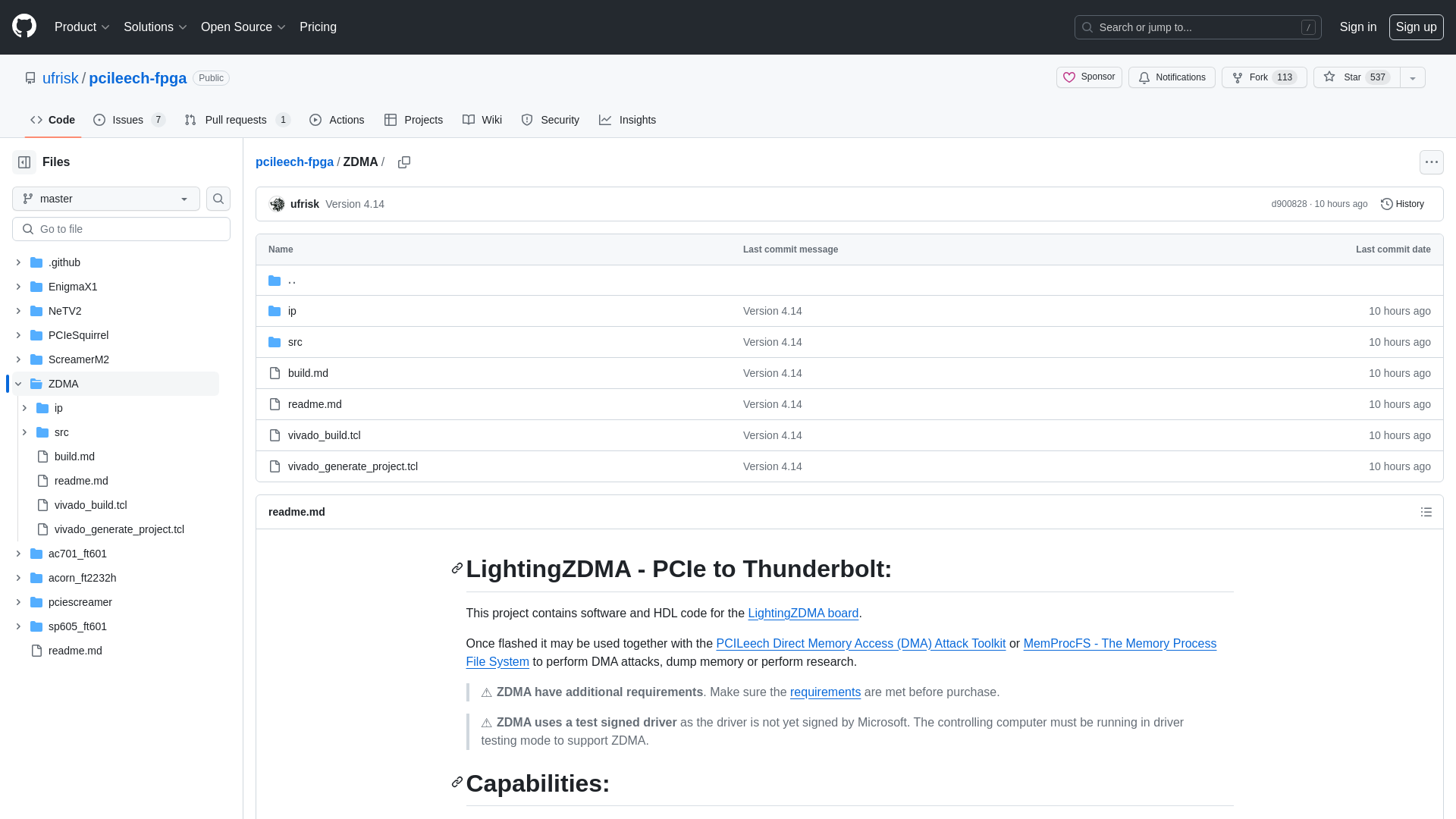Click ufrisk's avatar in commit bar

tap(277, 204)
